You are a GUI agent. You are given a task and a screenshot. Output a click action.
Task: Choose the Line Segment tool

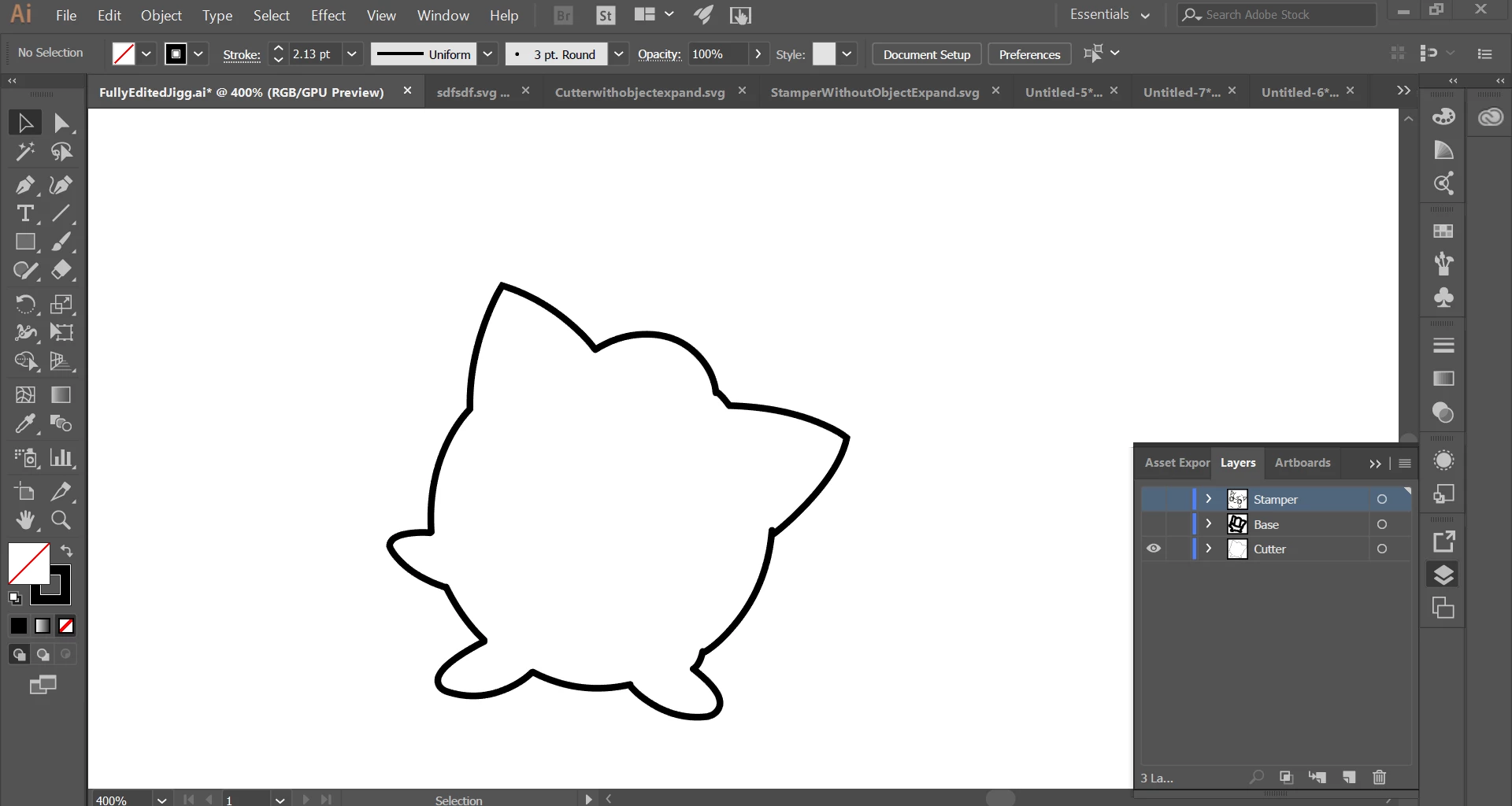[61, 213]
